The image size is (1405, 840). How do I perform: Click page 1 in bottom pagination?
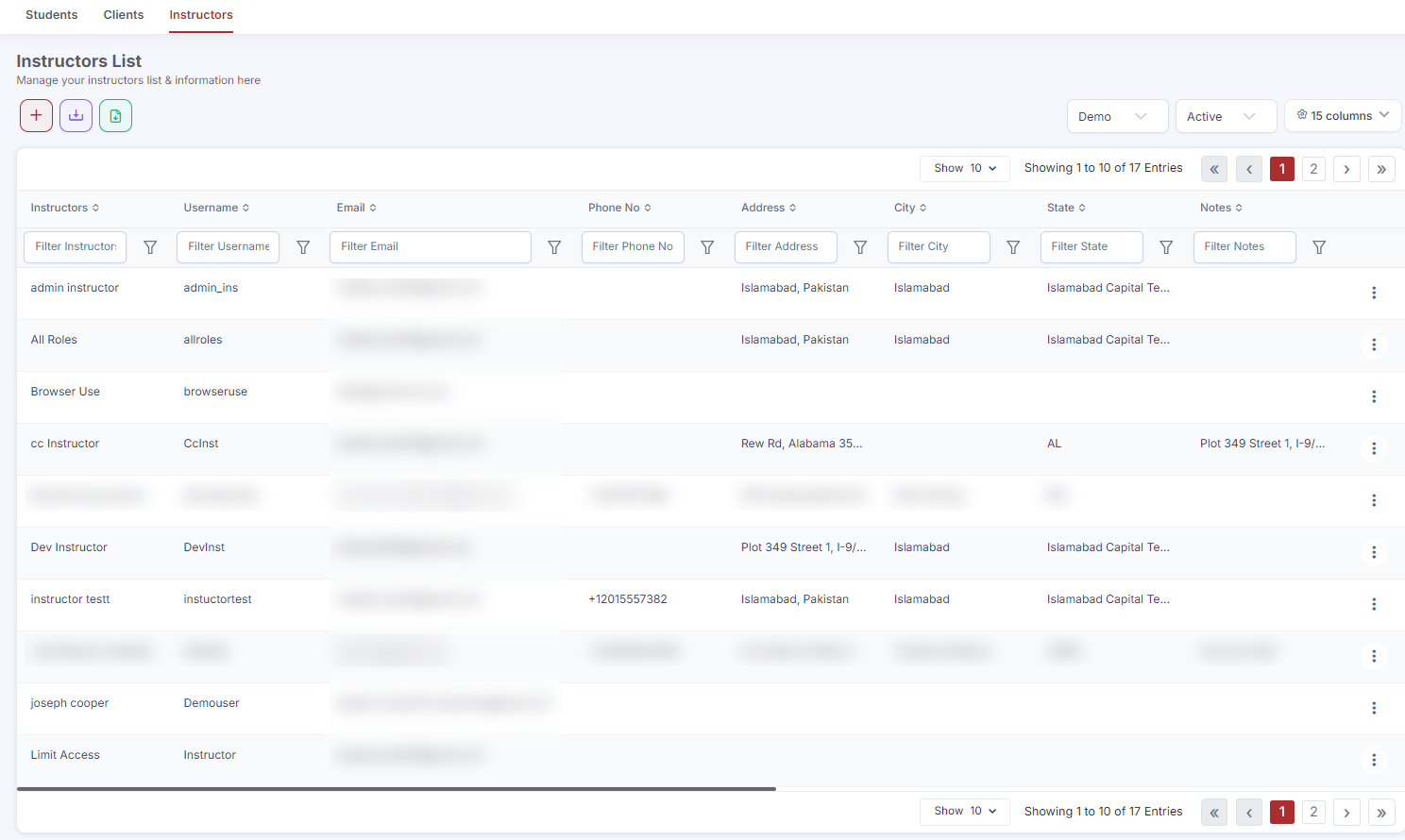(x=1282, y=813)
